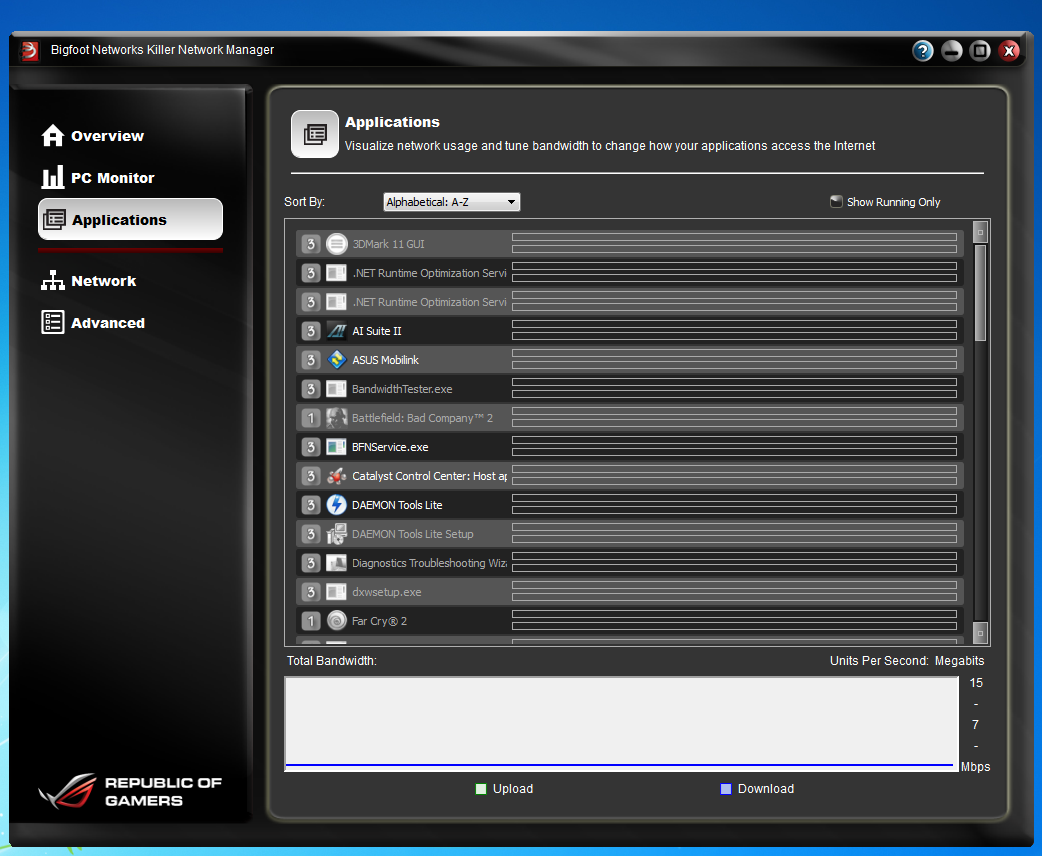Change priority badge for 3DMark 11 GUI
1042x856 pixels.
(310, 244)
